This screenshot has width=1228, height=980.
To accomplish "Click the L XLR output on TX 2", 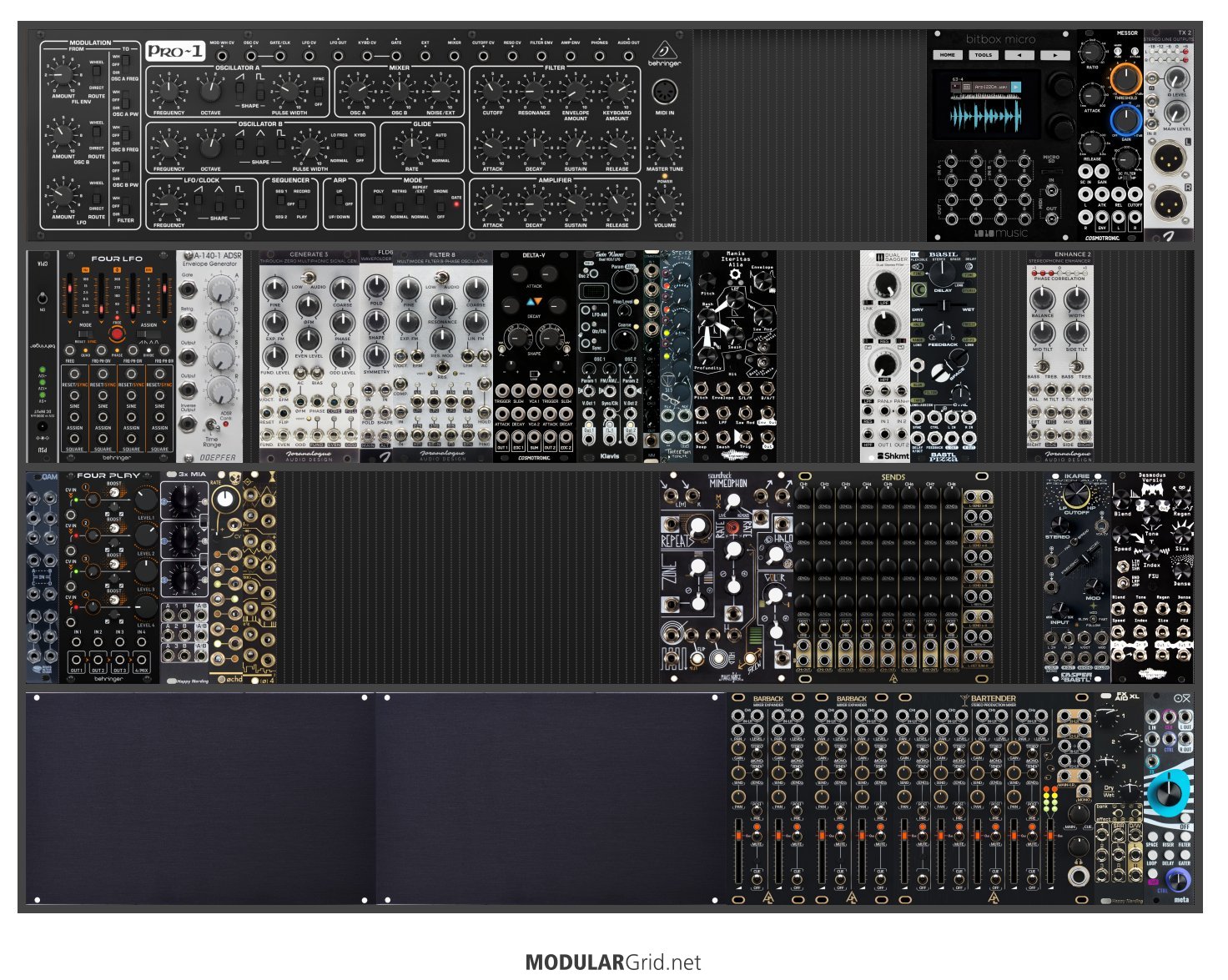I will click(1169, 157).
